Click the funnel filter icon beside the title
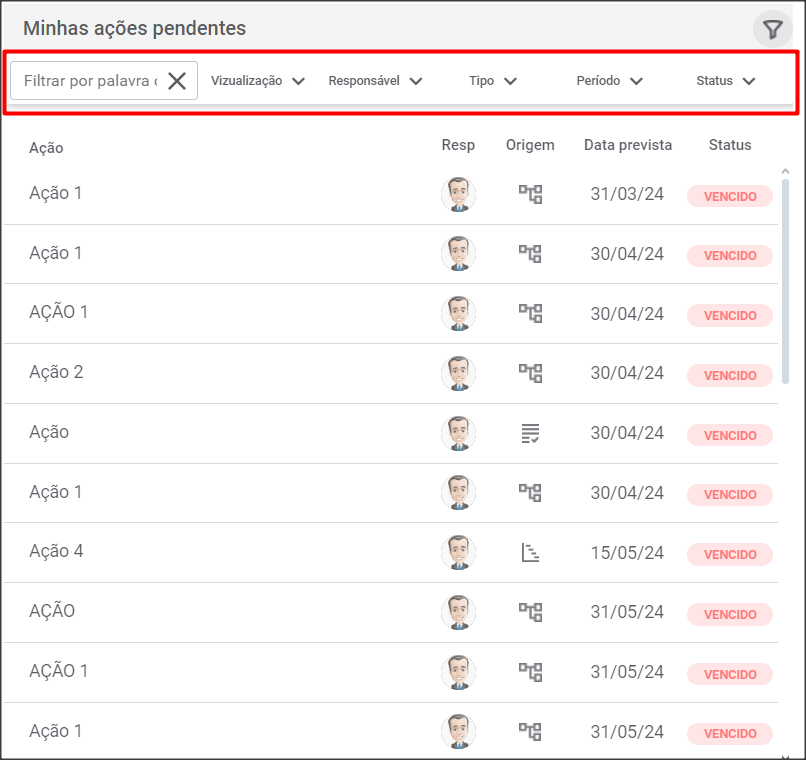806x760 pixels. 772,30
